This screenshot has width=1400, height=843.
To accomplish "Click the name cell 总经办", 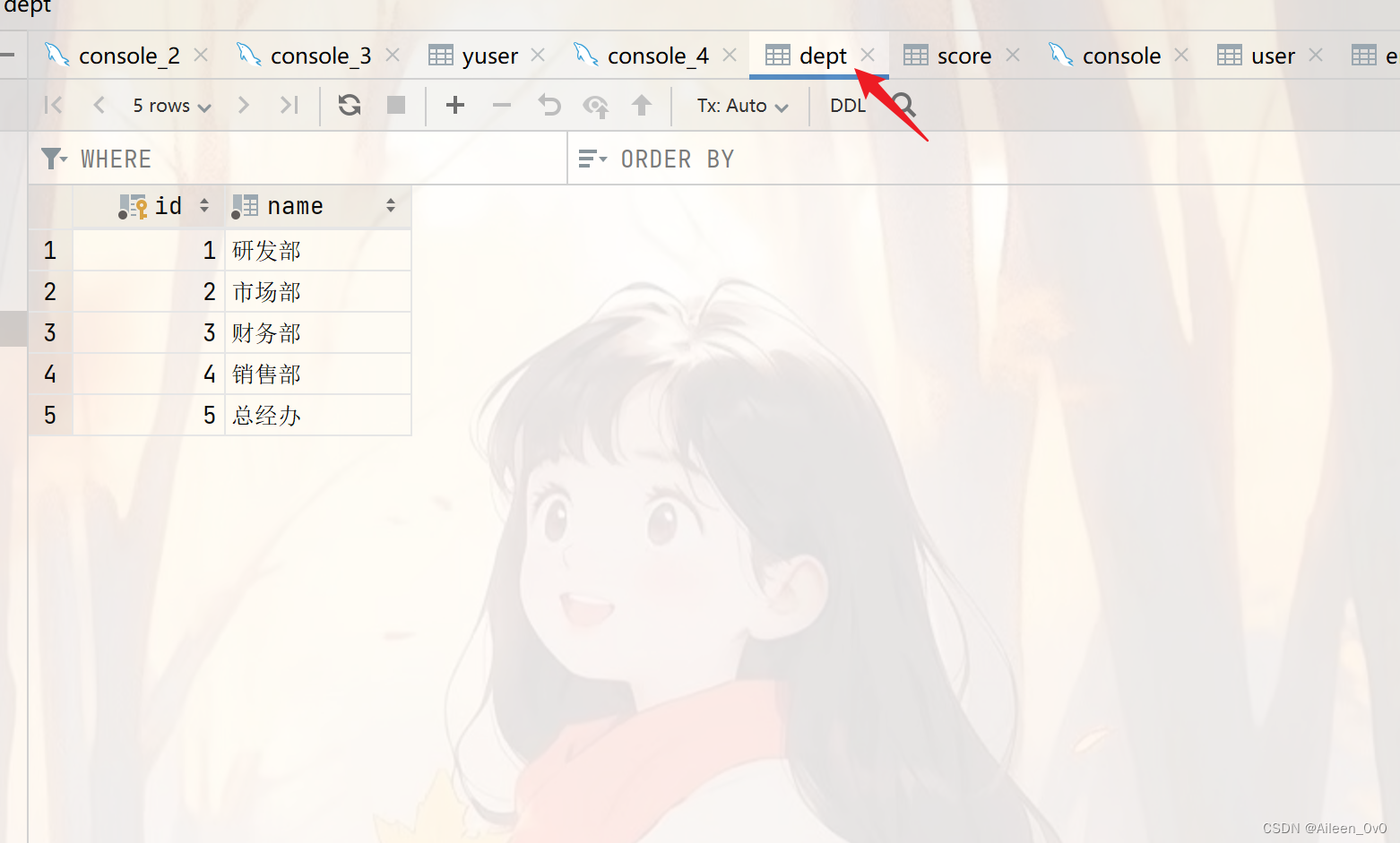I will coord(318,416).
